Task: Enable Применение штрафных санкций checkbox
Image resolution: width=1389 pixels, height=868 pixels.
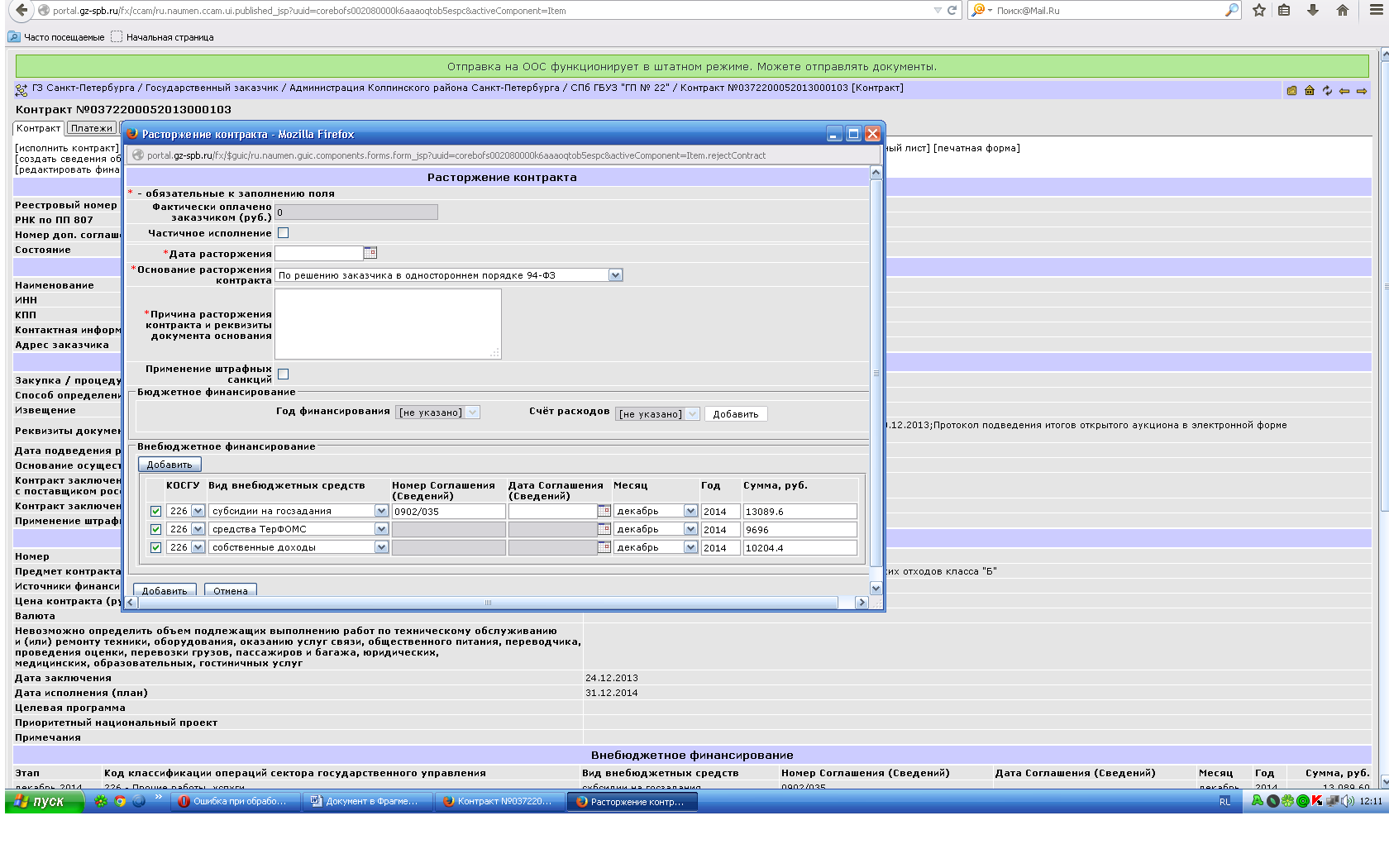Action: pyautogui.click(x=284, y=374)
